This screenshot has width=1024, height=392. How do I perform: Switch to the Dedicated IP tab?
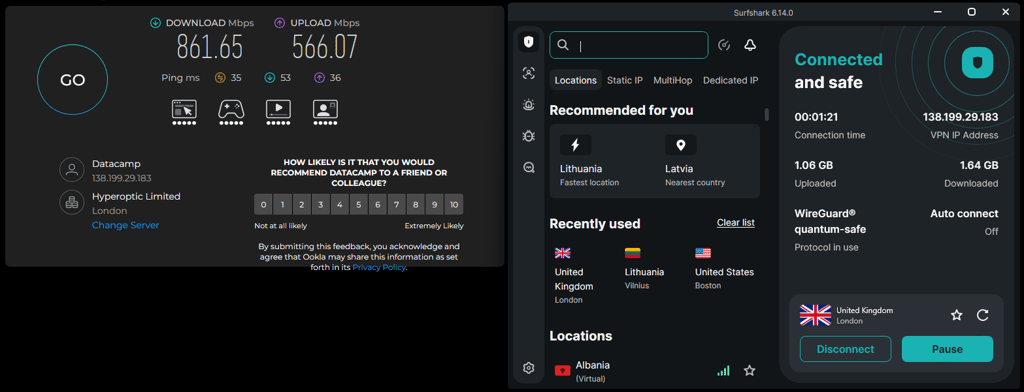click(x=730, y=80)
